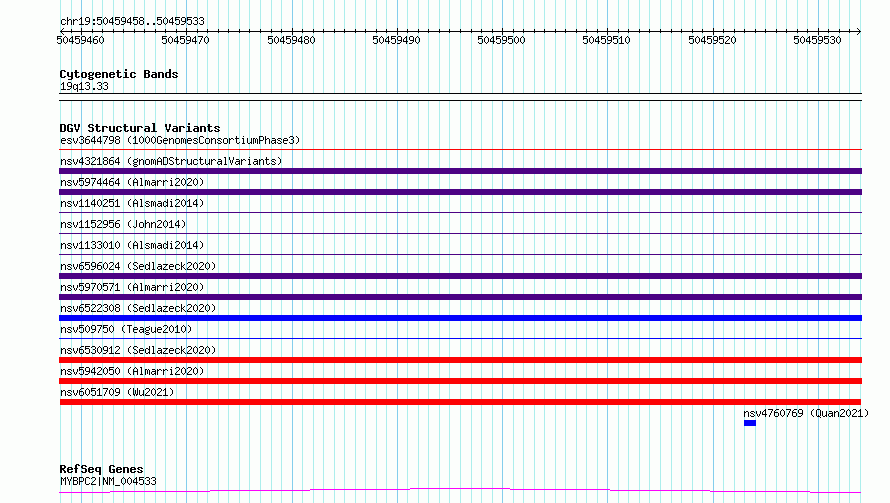Open variant nsv5974464 (Almarri2020) label

point(132,182)
